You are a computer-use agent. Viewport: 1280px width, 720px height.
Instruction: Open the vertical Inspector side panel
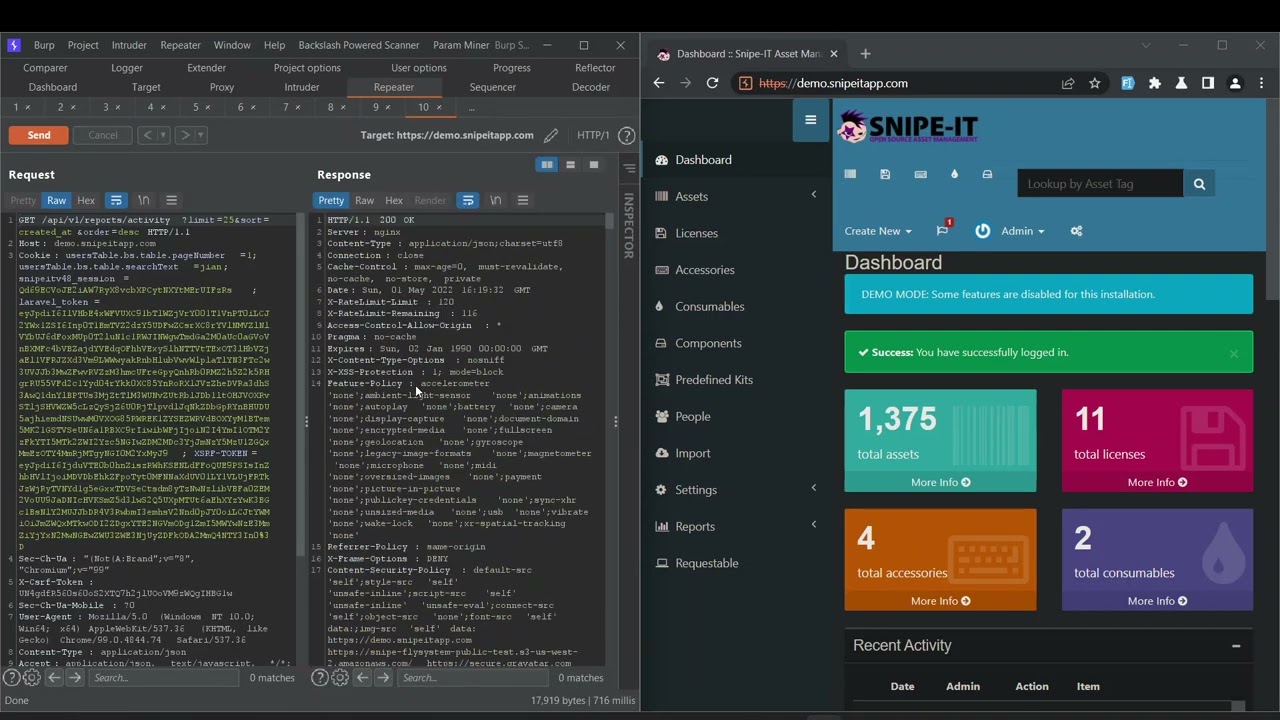point(629,226)
